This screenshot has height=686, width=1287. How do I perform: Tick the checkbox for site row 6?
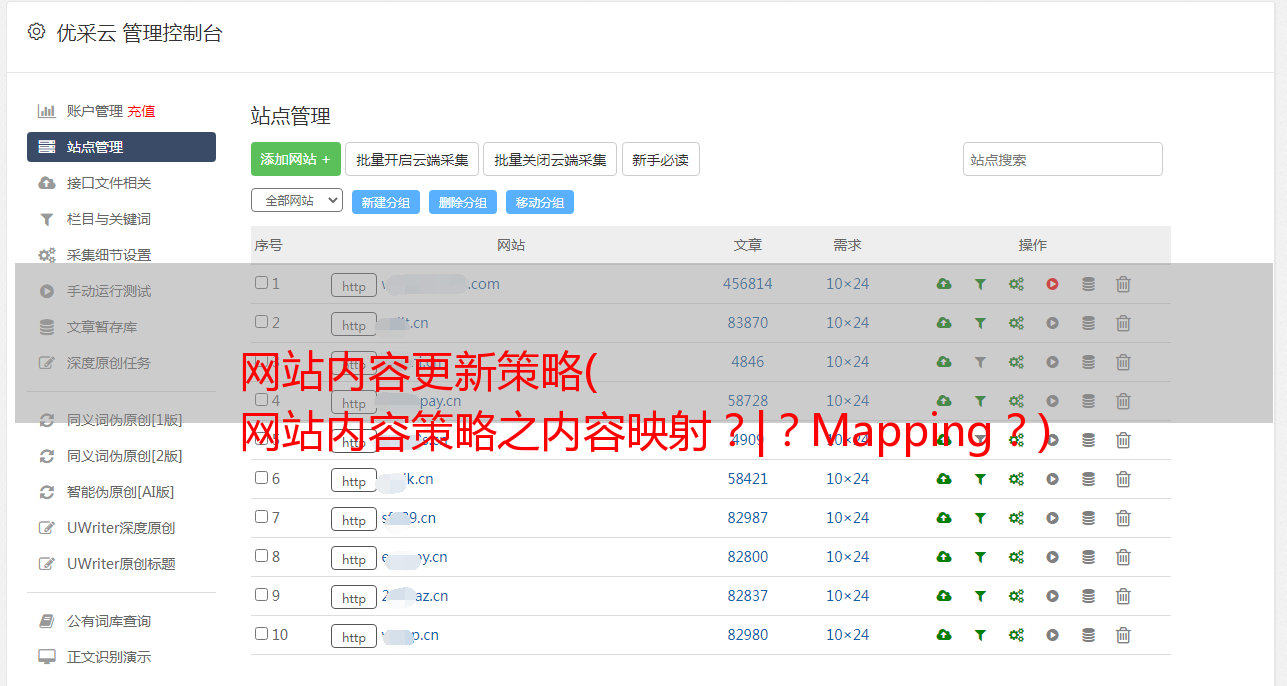[261, 478]
